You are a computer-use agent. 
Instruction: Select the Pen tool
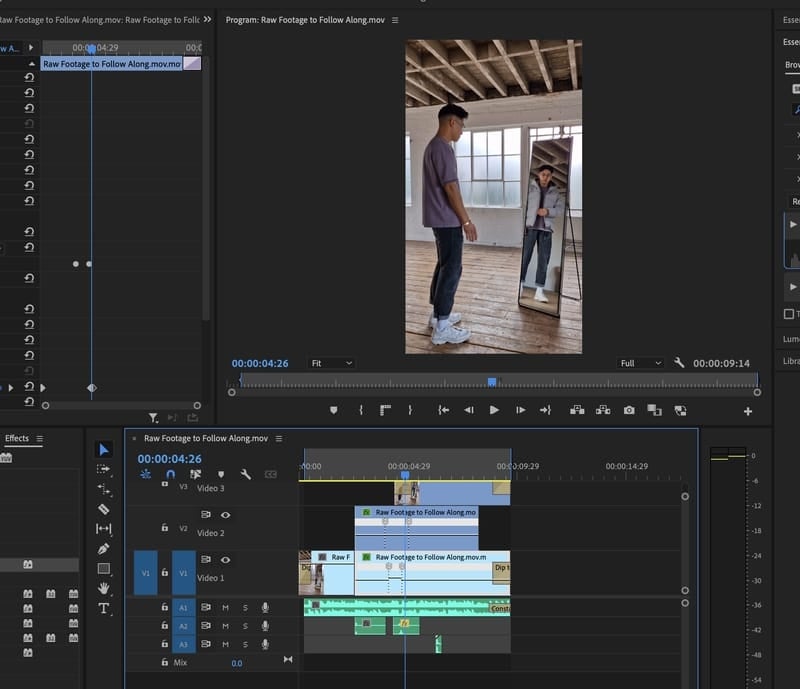[x=104, y=549]
